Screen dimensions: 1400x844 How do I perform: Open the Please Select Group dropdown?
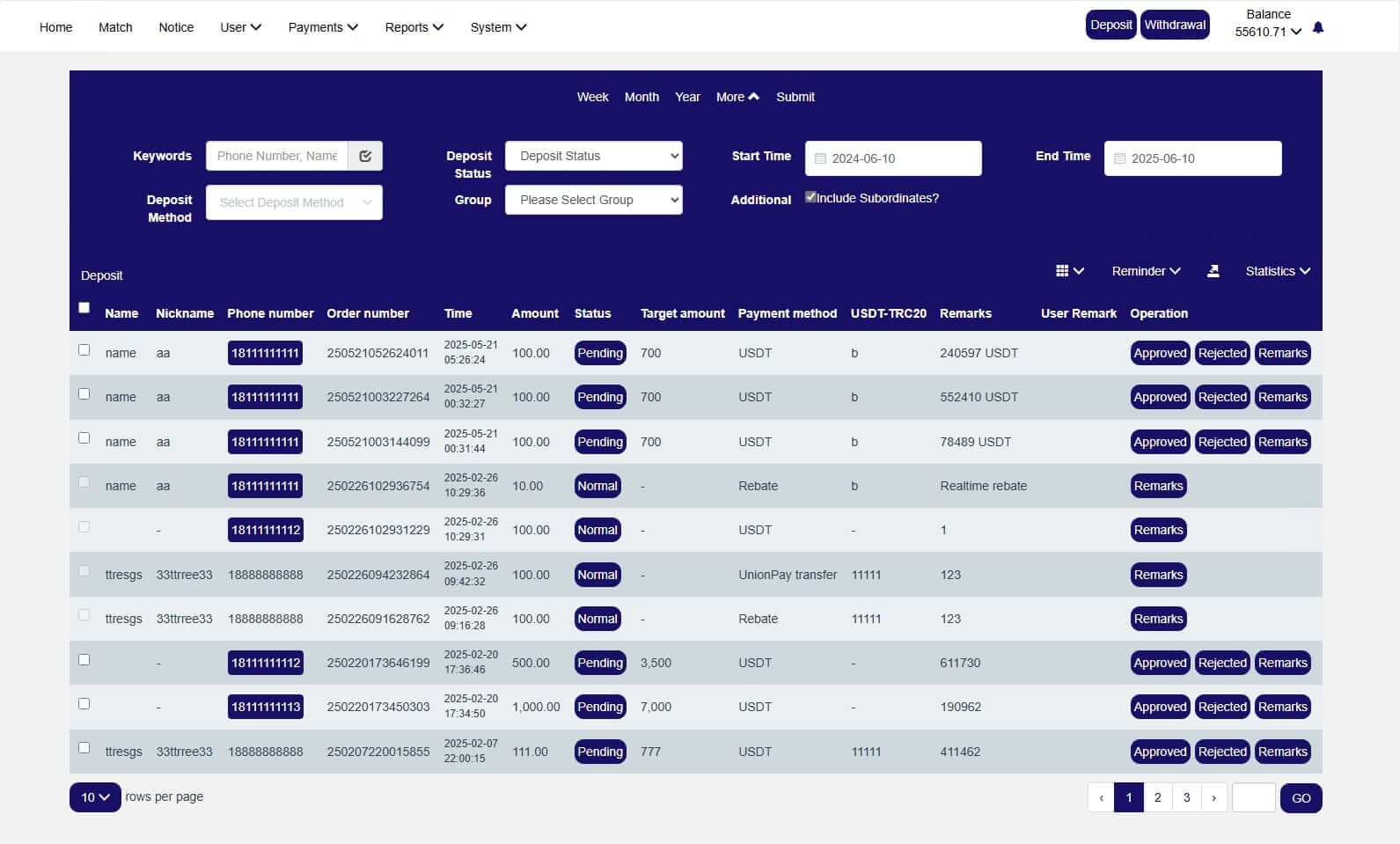[x=593, y=200]
